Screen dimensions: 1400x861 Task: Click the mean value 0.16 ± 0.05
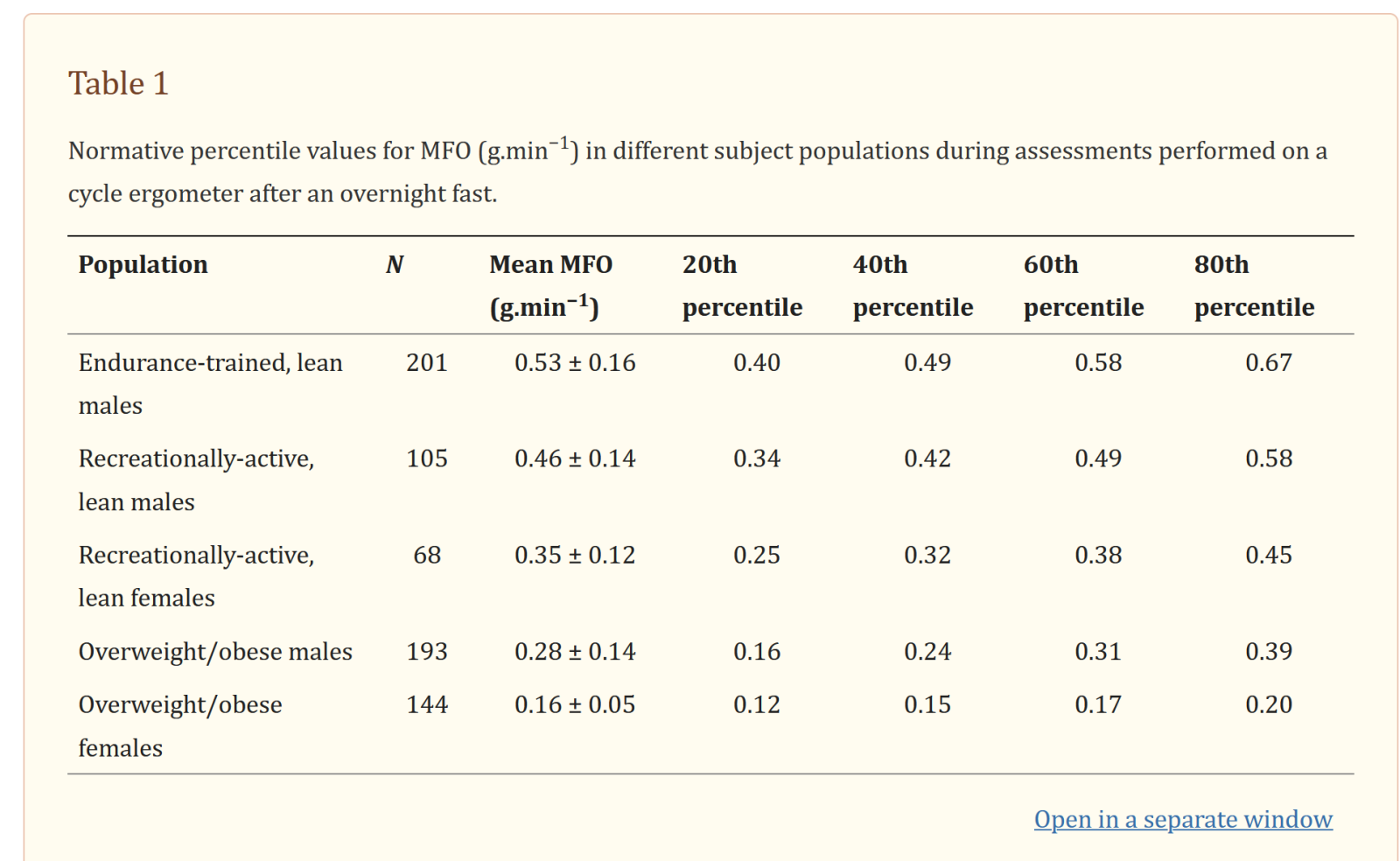click(x=575, y=704)
